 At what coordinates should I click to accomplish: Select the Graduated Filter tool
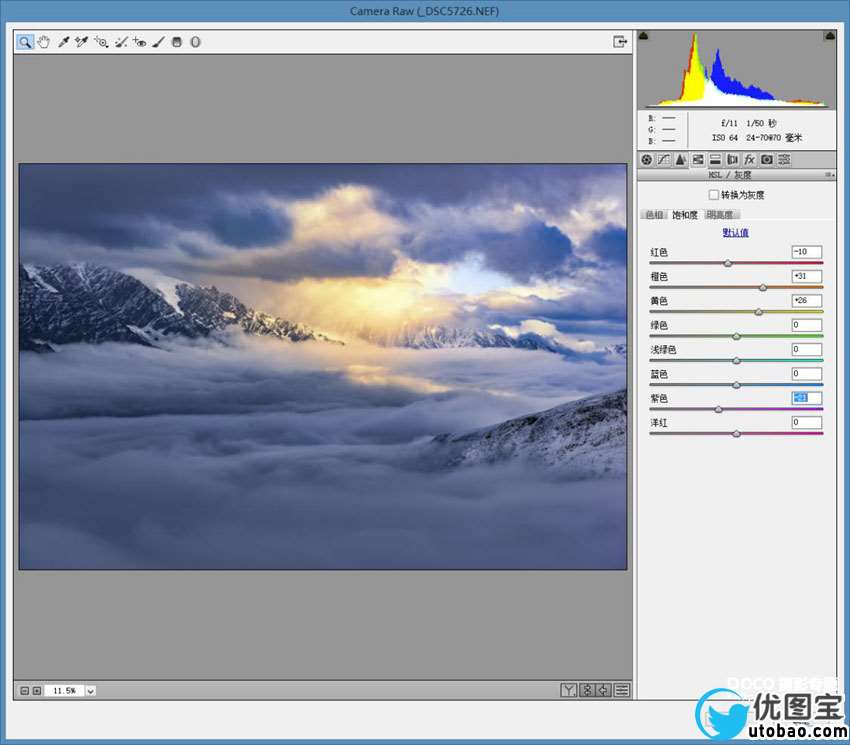tap(177, 42)
